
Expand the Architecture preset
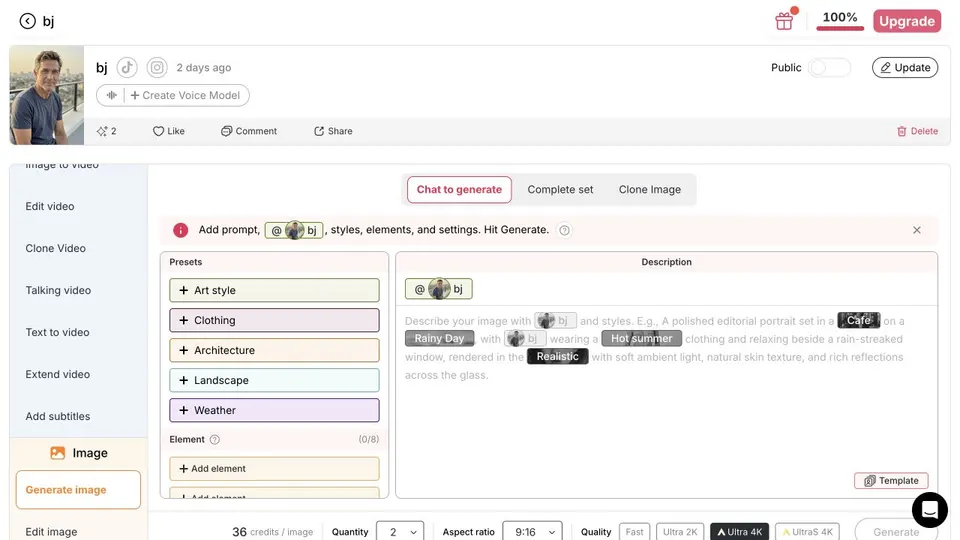point(274,350)
